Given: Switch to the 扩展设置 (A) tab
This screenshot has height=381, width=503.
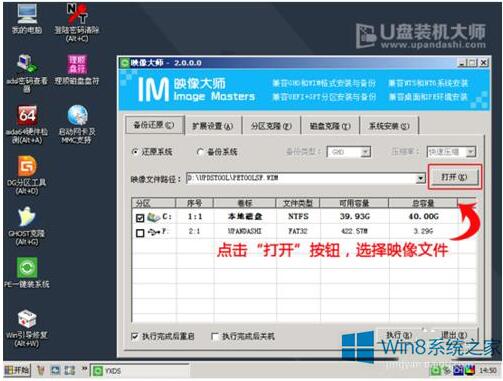Looking at the screenshot, I should pyautogui.click(x=213, y=126).
